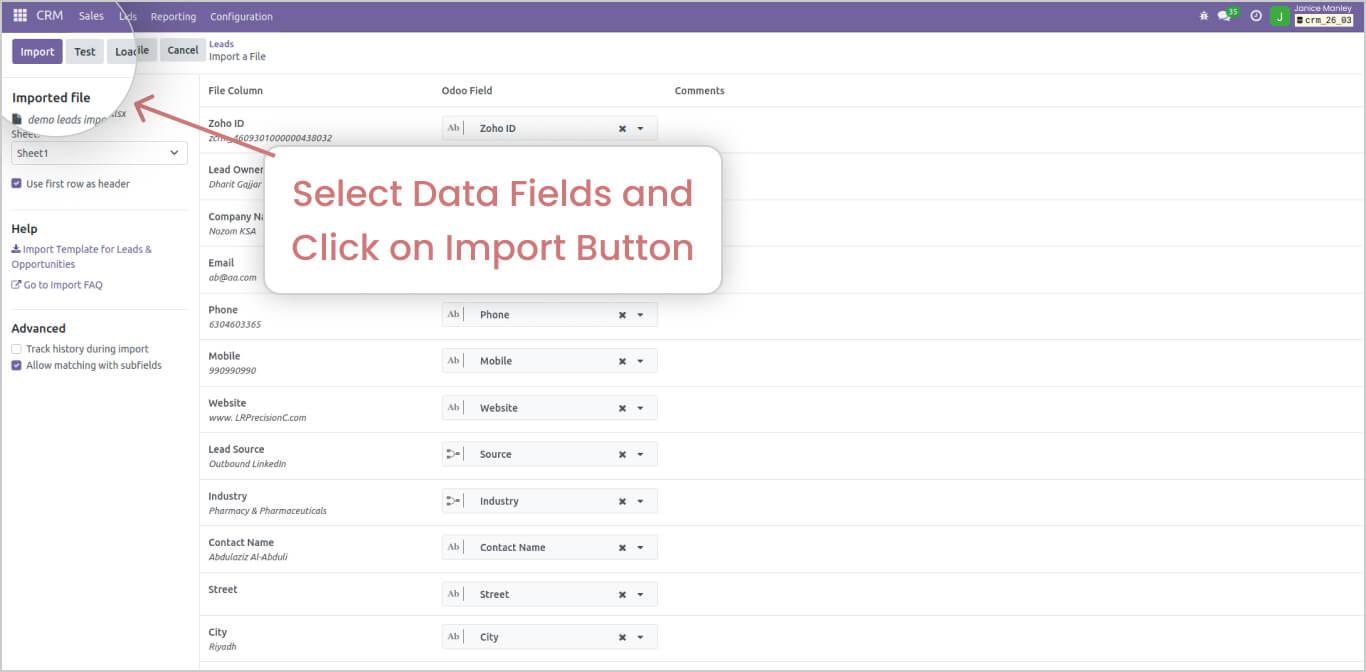
Task: Click the Leads breadcrumb link
Action: click(220, 43)
